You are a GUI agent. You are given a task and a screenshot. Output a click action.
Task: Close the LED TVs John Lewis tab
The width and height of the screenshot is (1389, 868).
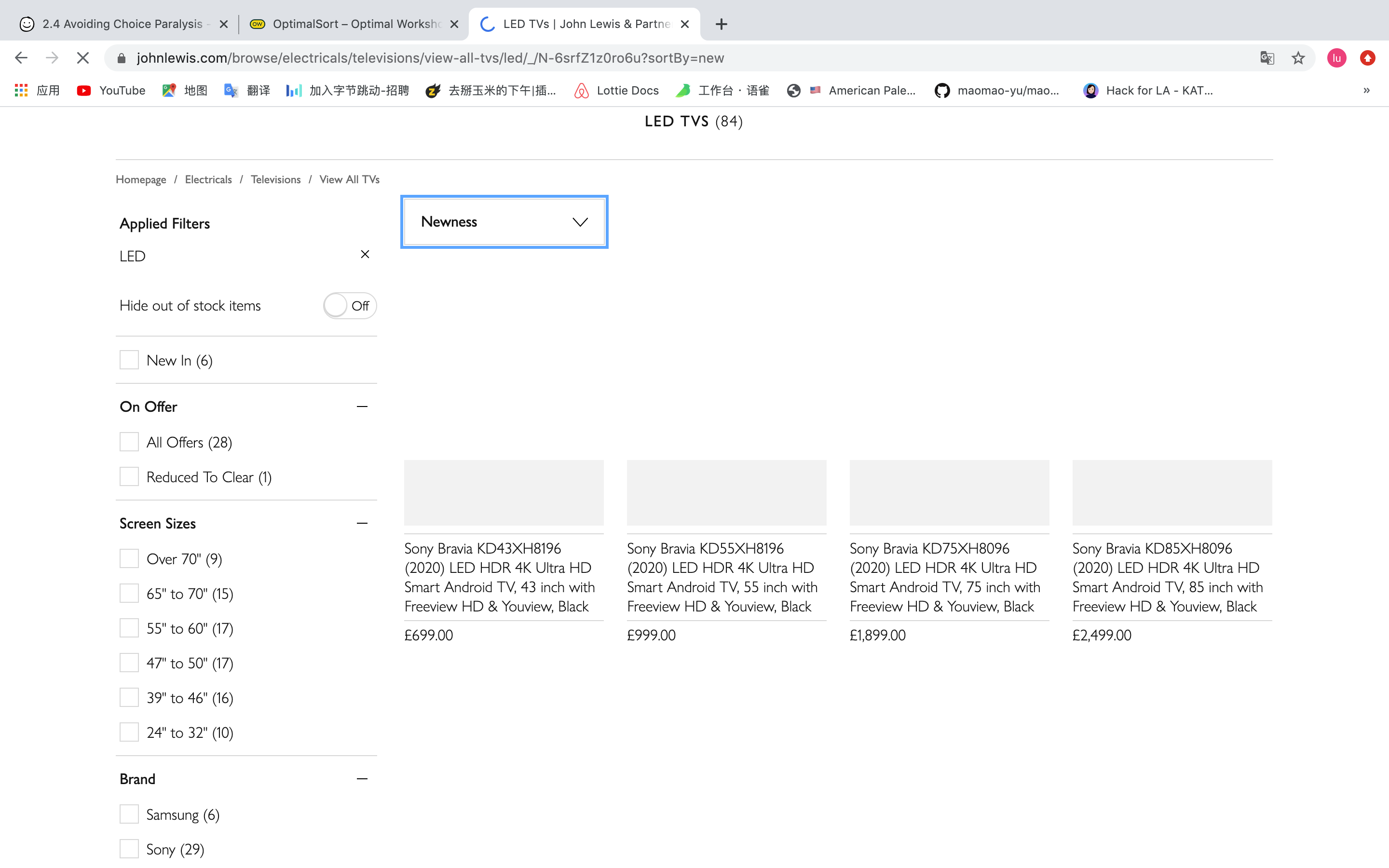click(684, 24)
